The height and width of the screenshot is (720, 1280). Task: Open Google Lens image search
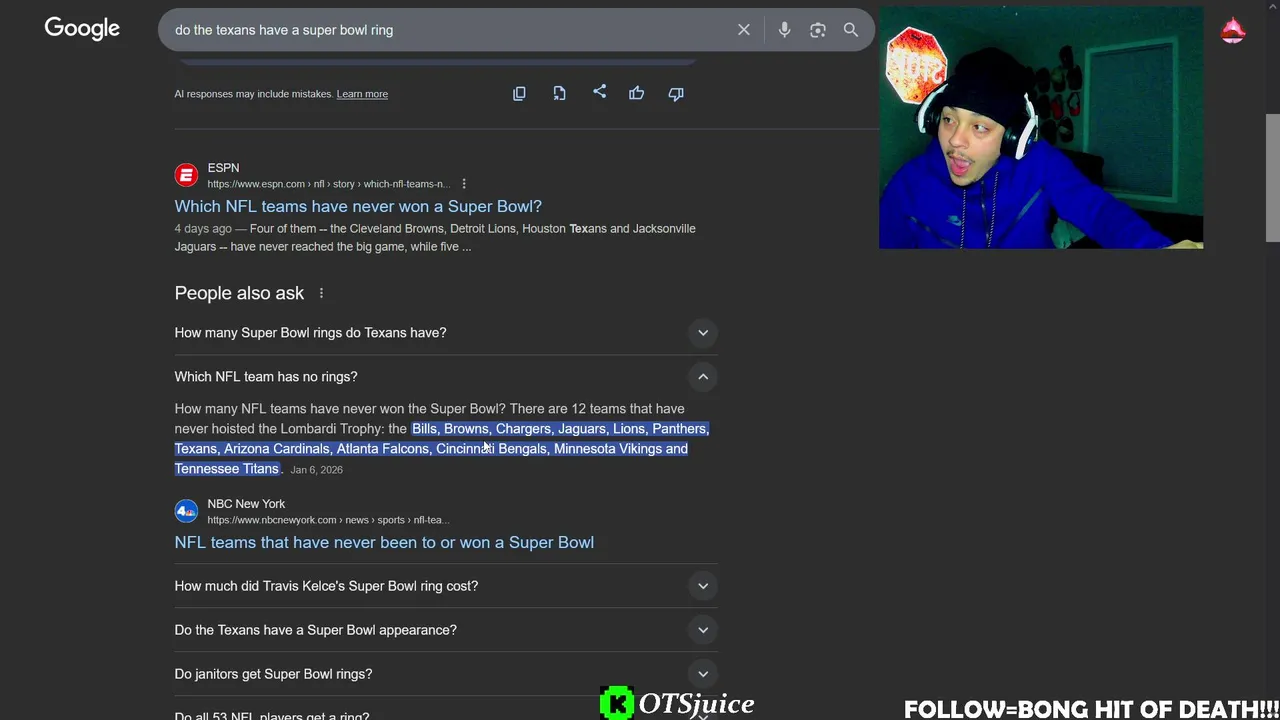818,30
